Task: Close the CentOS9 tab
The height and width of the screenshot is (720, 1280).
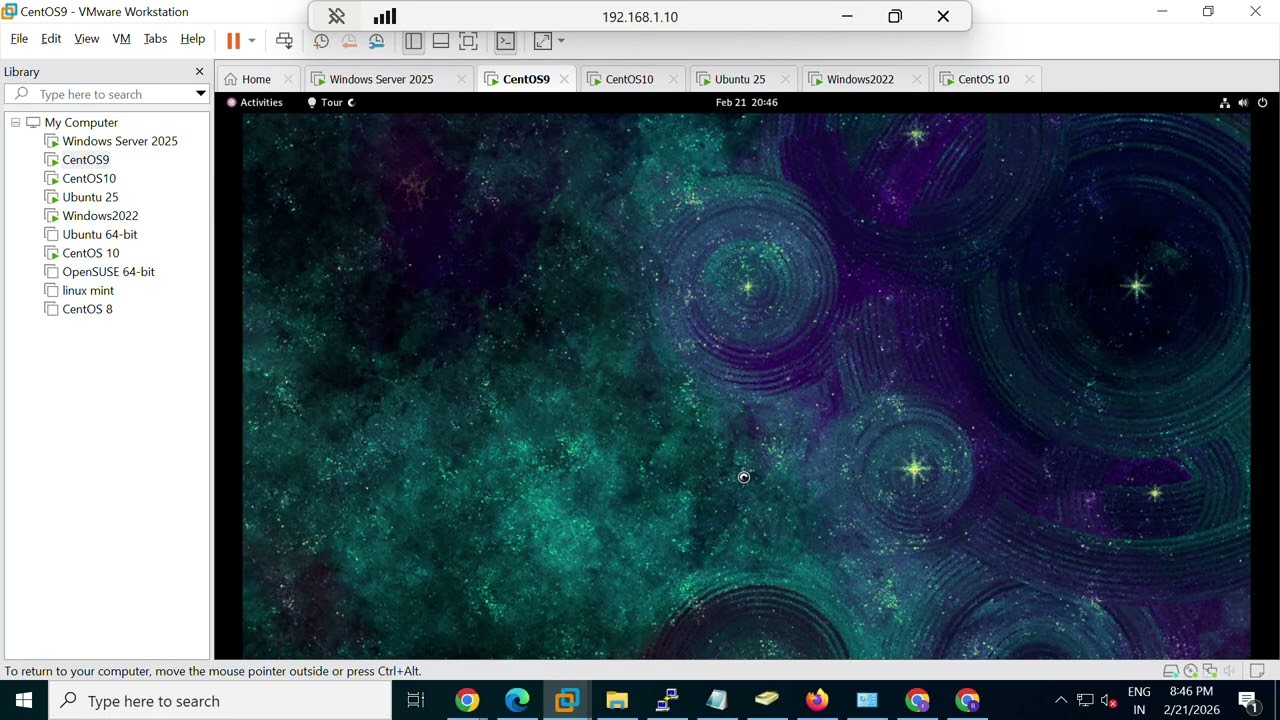Action: [564, 79]
